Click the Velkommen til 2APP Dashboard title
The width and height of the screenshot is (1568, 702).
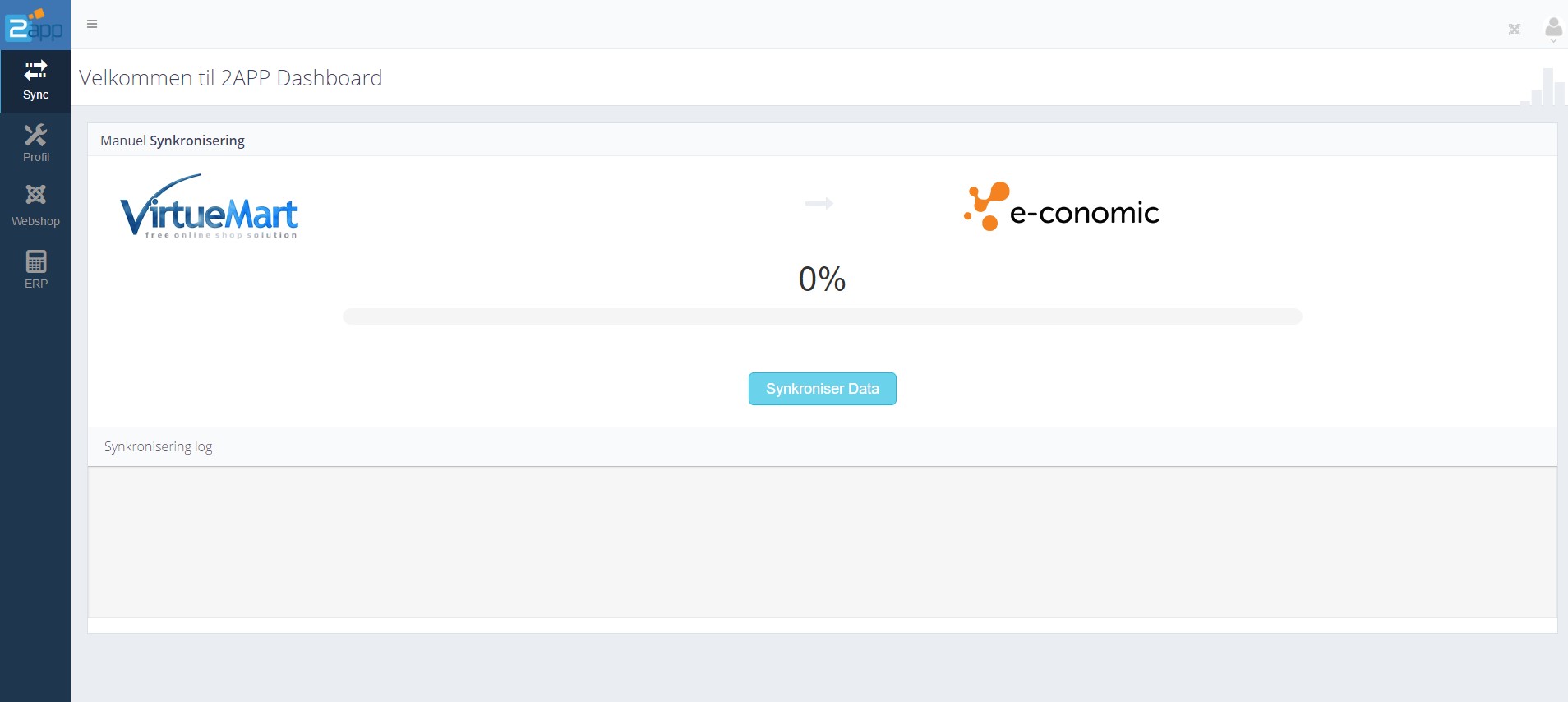click(231, 78)
